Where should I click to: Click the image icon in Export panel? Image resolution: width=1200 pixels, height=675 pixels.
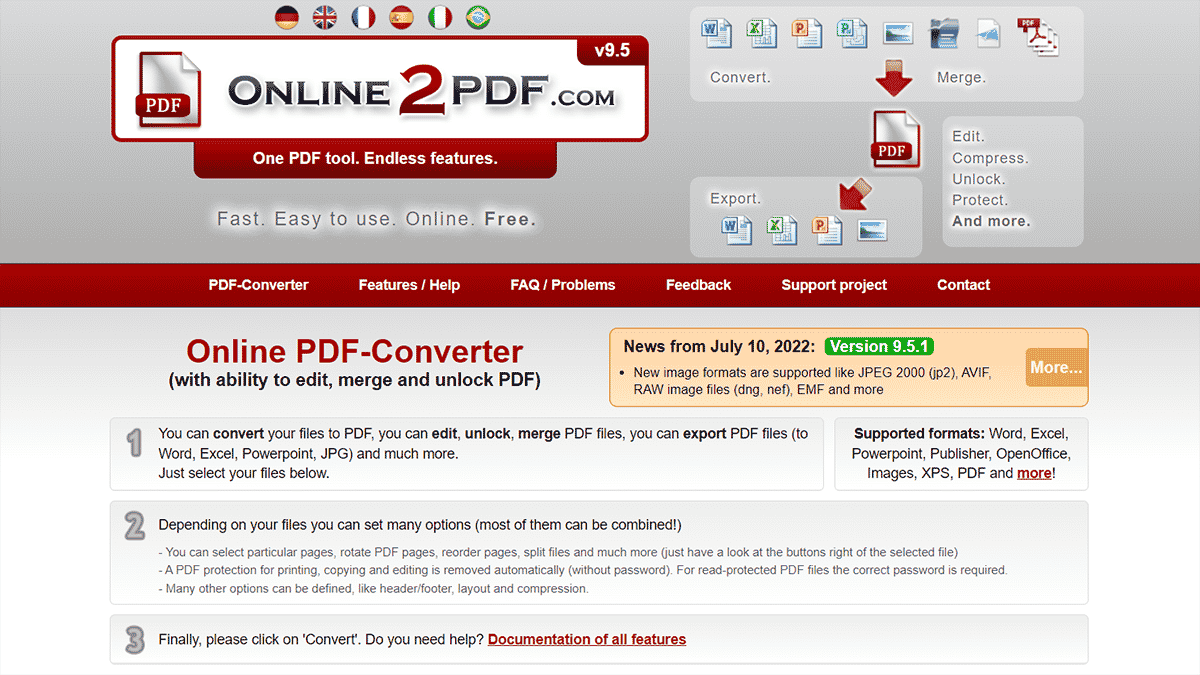[x=872, y=230]
